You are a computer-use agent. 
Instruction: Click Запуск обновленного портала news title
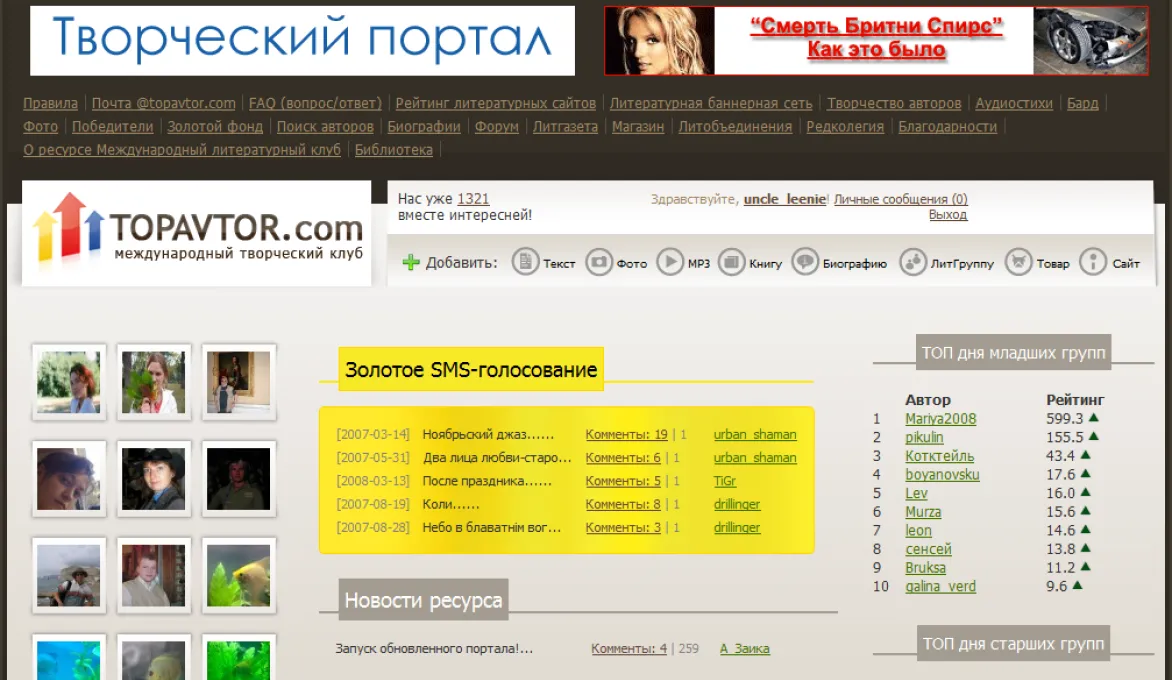(x=434, y=649)
